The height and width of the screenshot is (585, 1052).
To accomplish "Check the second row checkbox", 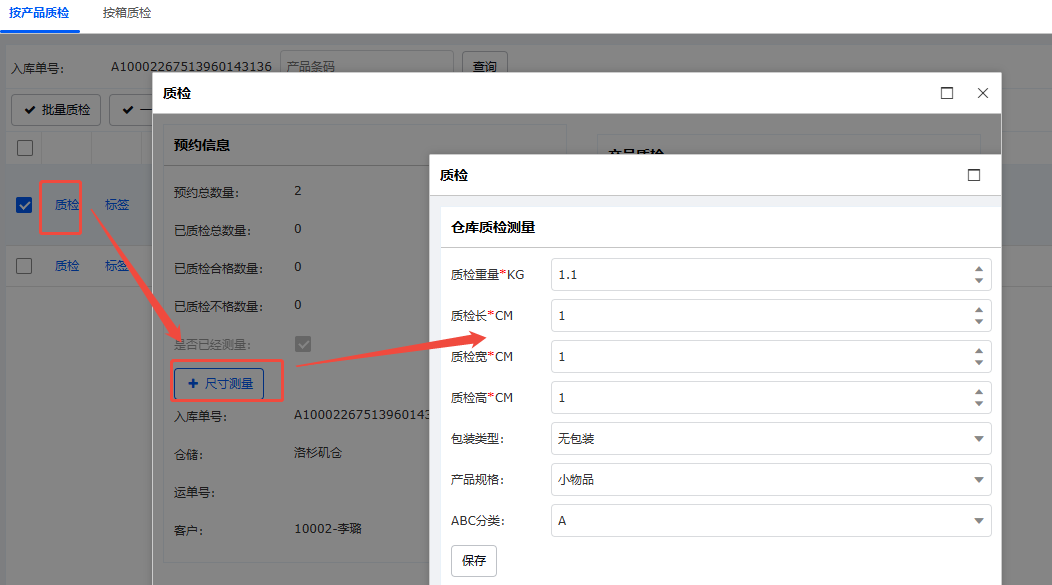I will [25, 266].
